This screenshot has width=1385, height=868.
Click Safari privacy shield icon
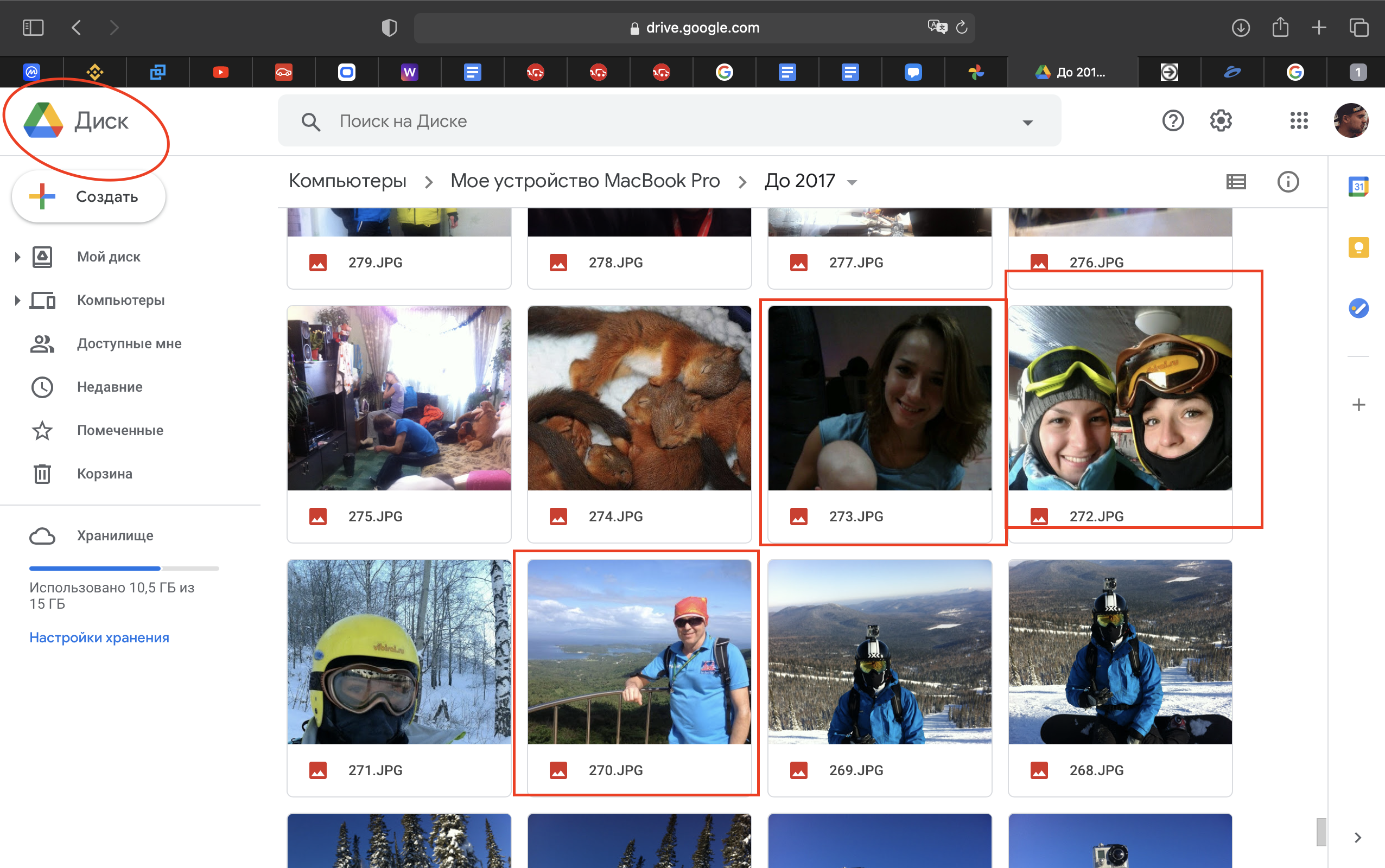tap(389, 28)
